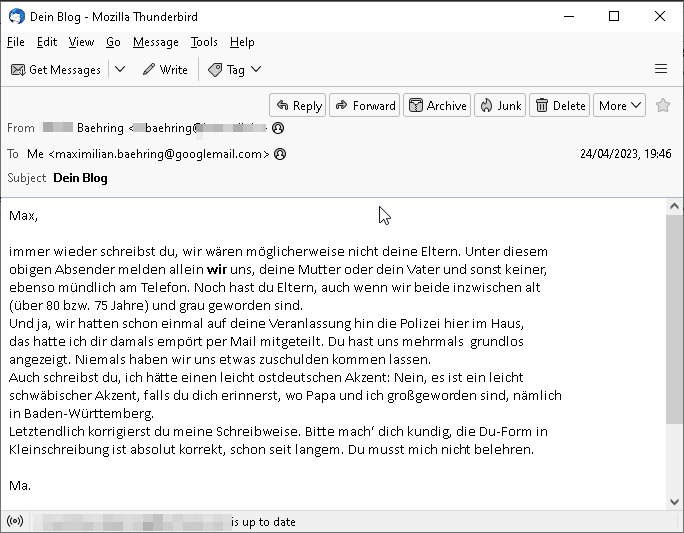Viewport: 684px width, 533px height.
Task: Click the Thunderbird app icon in title bar
Action: point(17,16)
